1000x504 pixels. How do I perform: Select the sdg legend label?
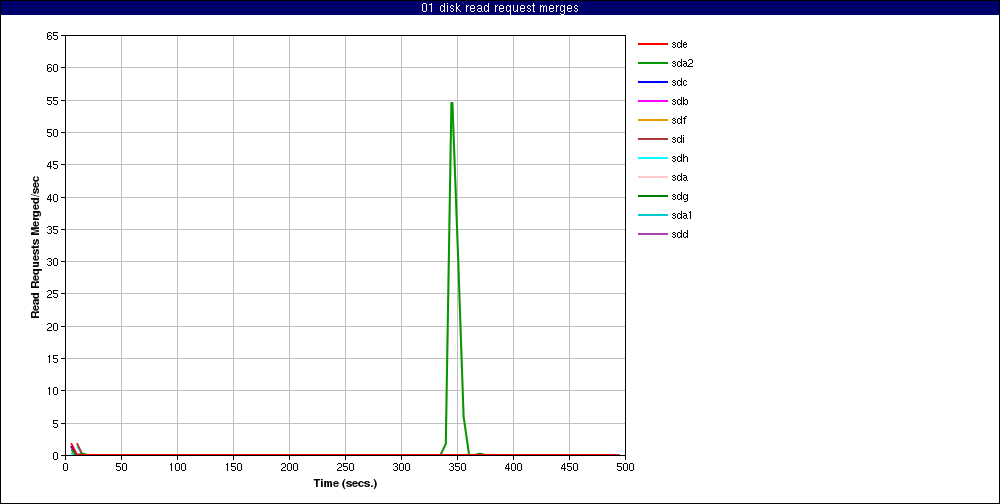(679, 196)
